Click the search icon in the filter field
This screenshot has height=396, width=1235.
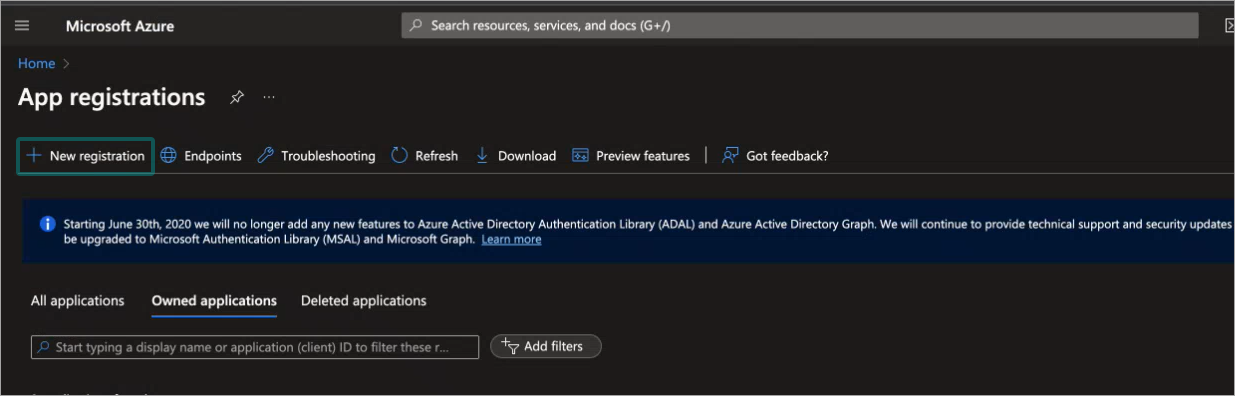[44, 347]
